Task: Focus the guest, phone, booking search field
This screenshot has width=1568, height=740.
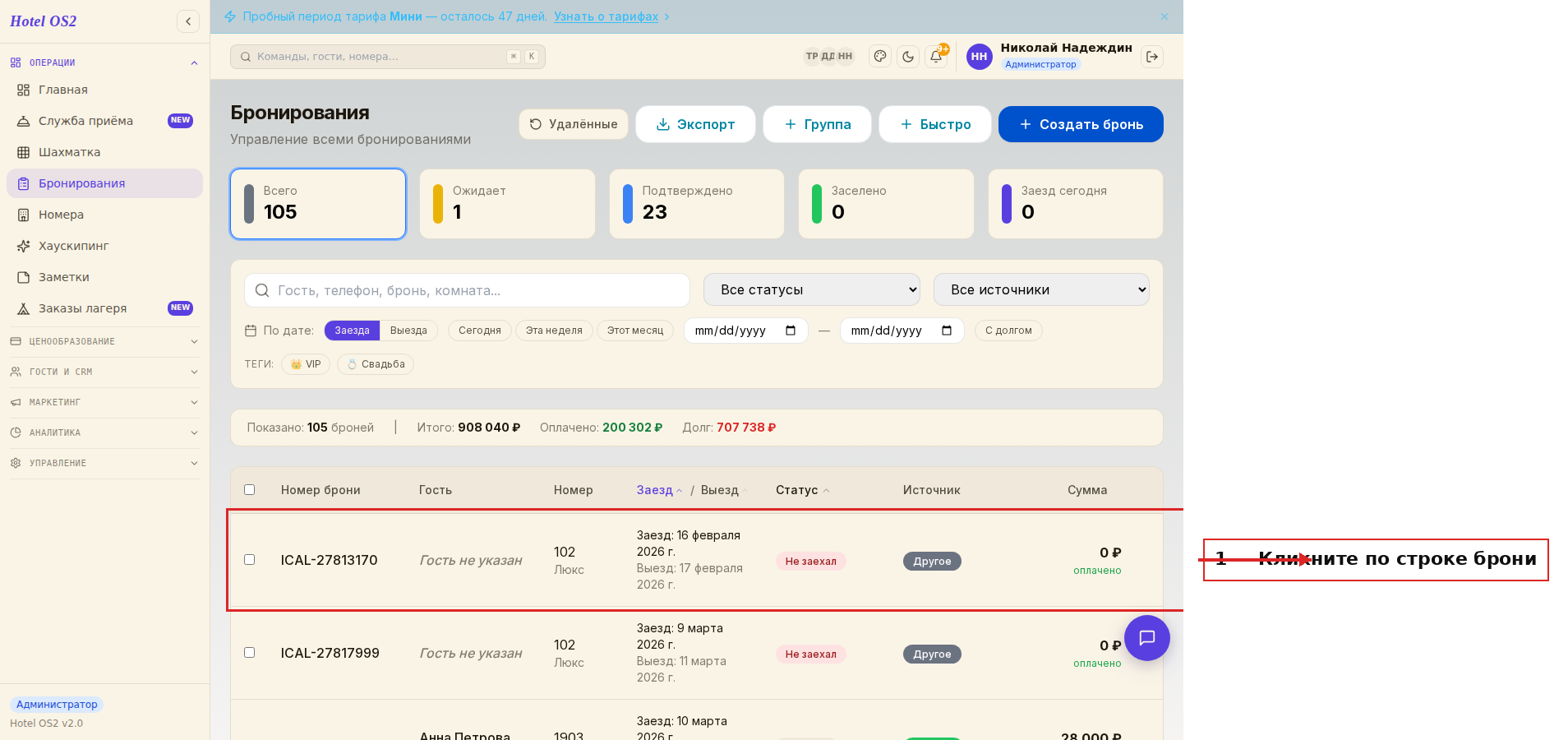Action: [467, 290]
